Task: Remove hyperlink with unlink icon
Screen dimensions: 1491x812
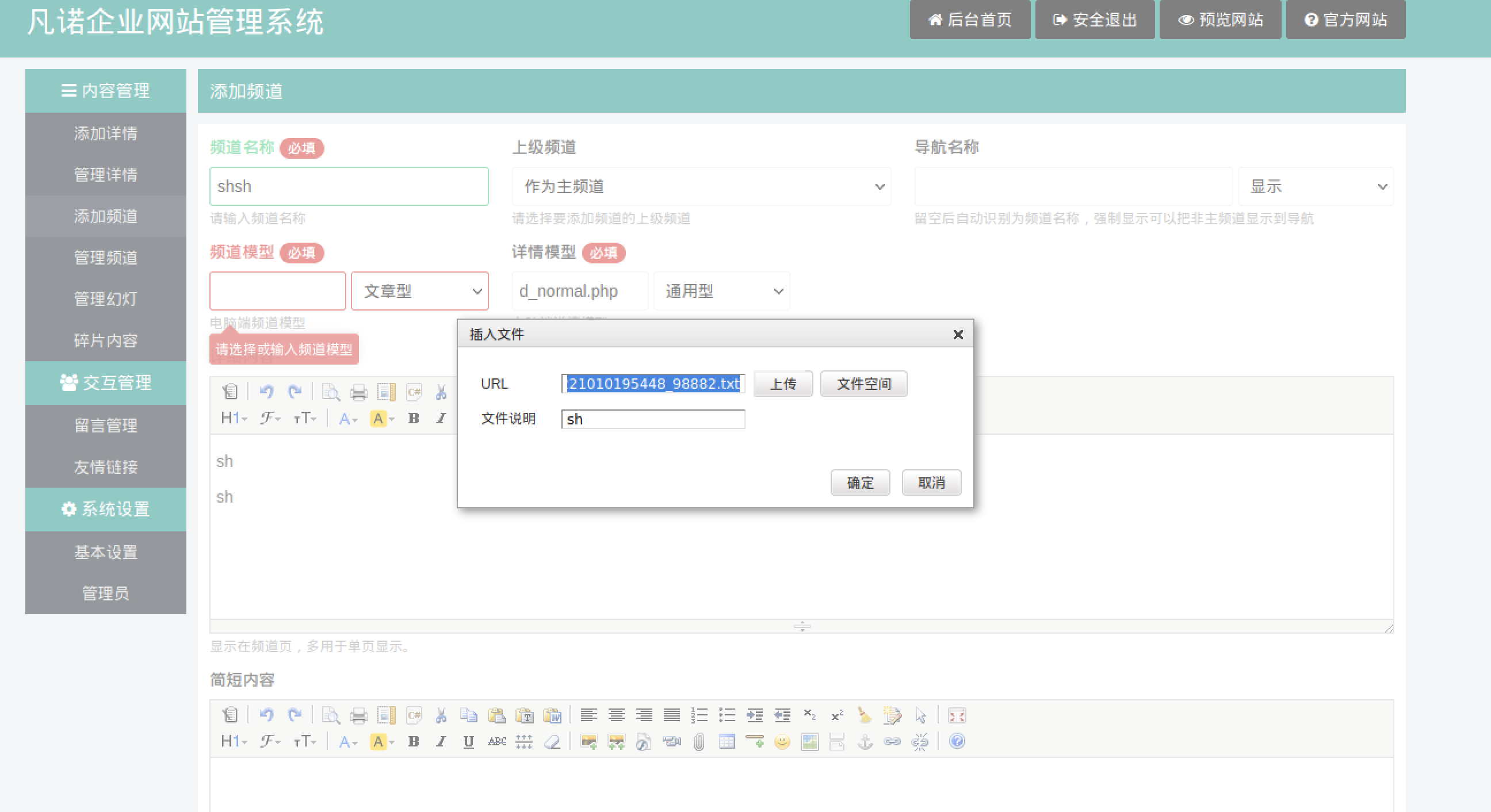Action: (x=920, y=741)
